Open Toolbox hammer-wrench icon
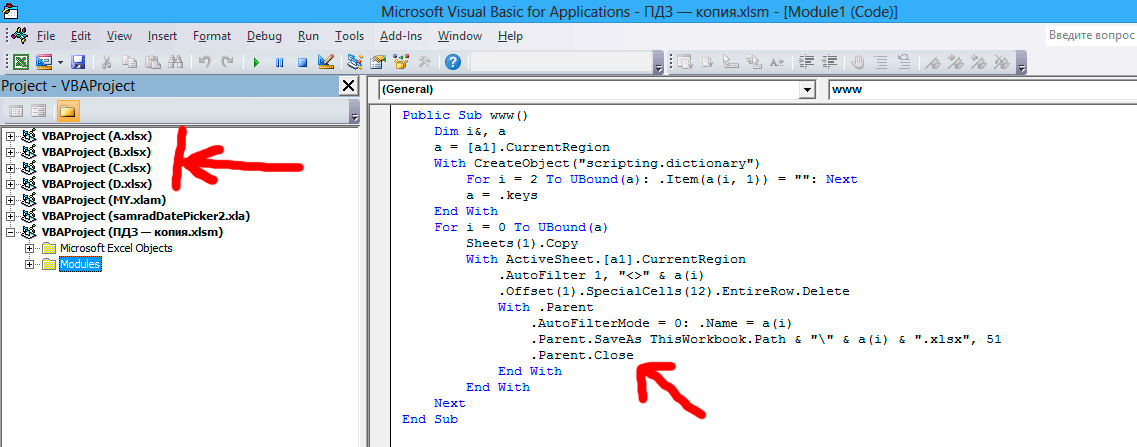Screen dimensions: 1137x447 424,62
